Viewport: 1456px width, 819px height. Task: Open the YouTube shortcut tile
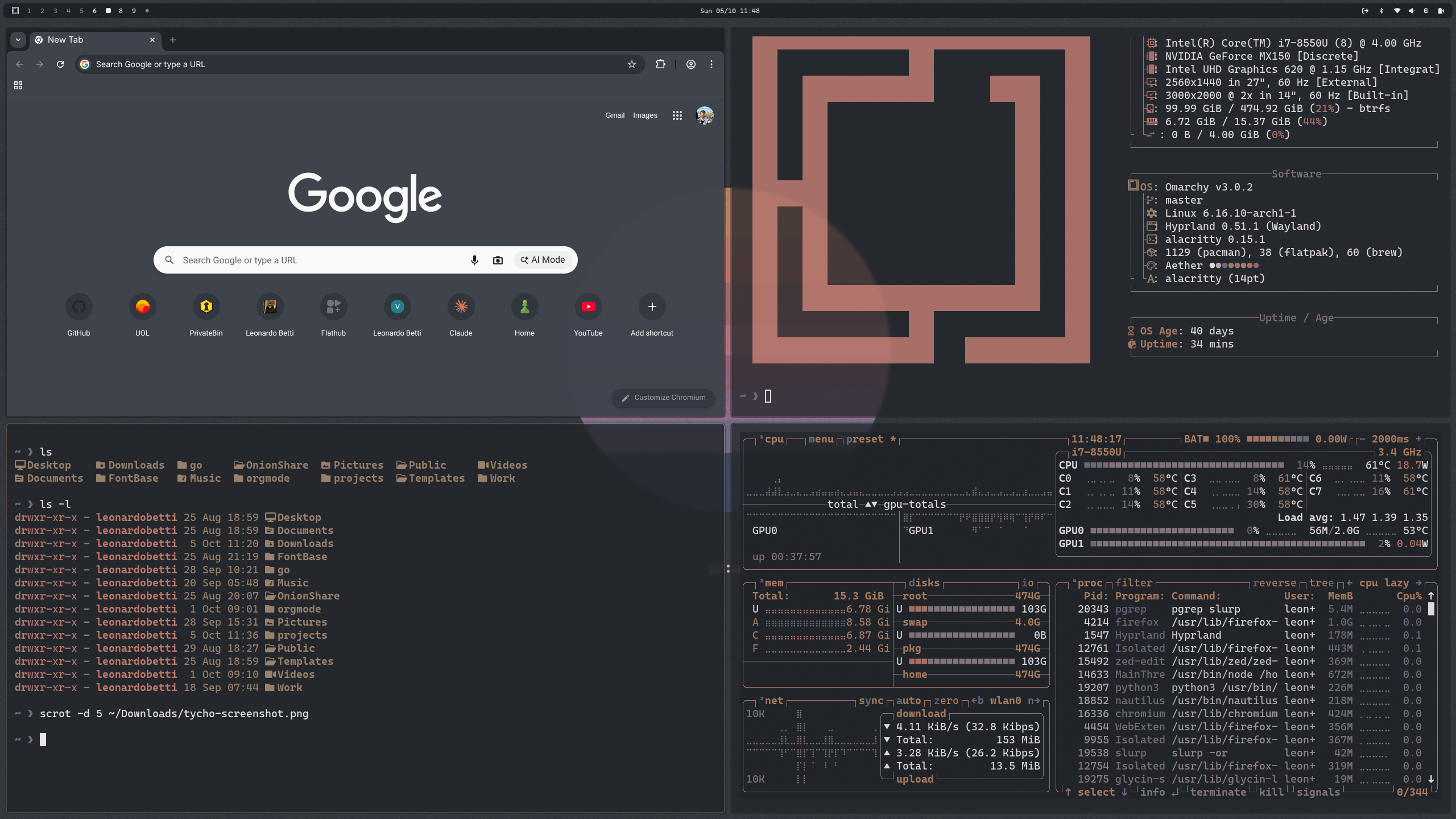pyautogui.click(x=588, y=307)
